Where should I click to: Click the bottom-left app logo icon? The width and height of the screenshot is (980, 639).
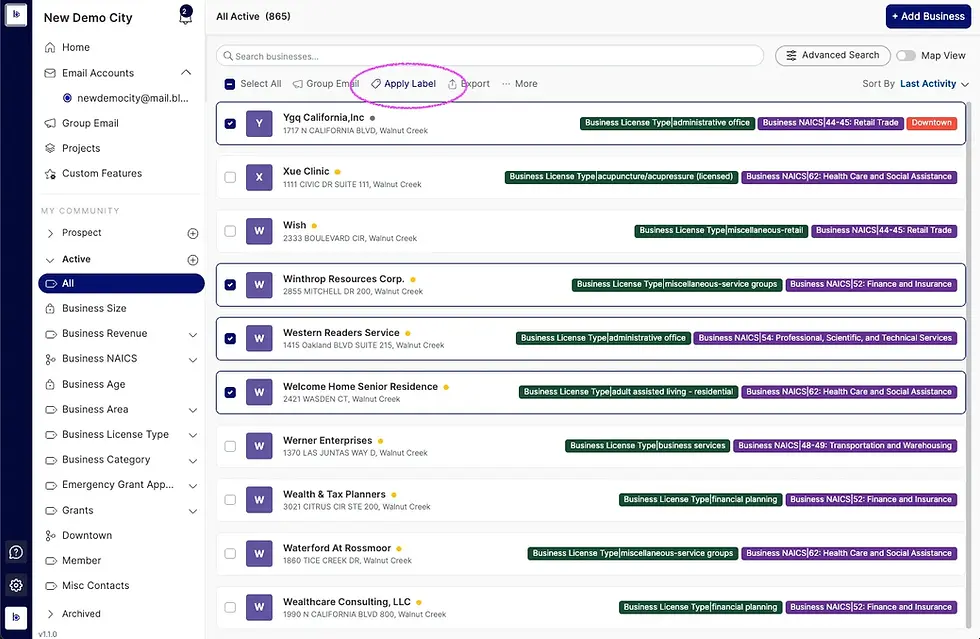[16, 617]
